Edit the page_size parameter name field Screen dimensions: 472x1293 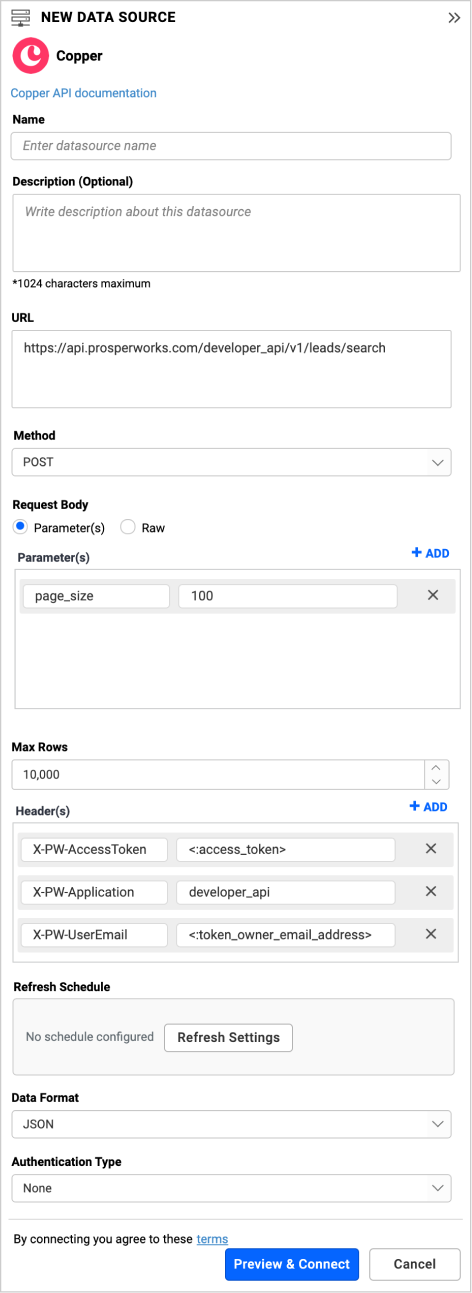96,596
